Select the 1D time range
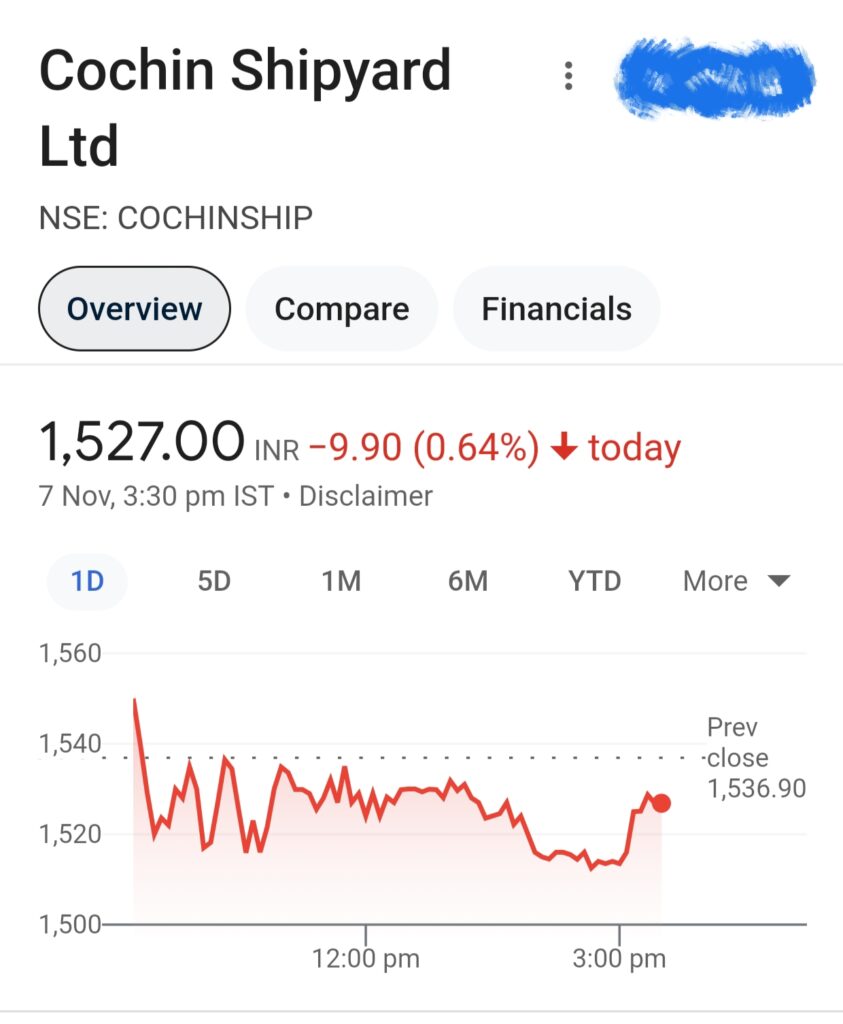The image size is (843, 1024). tap(87, 581)
